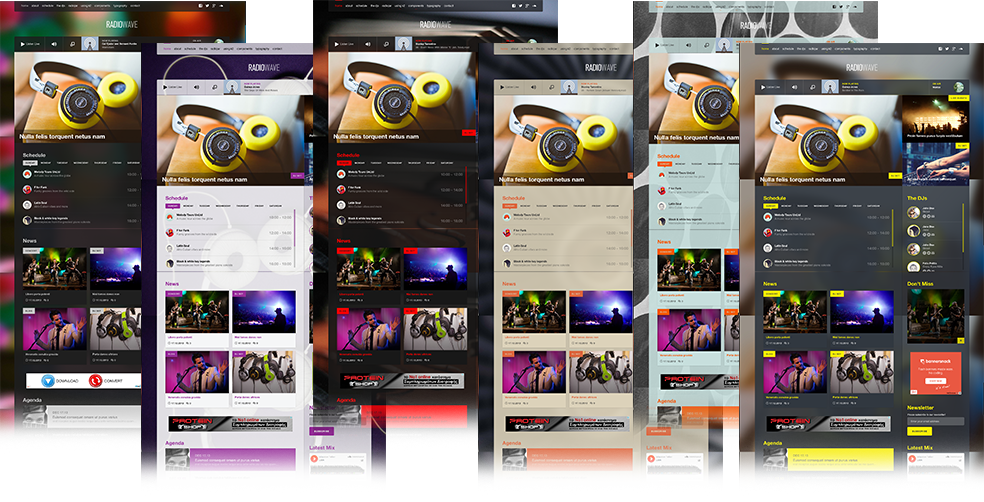Open bannersnack ad in yellow theme sidebar
Viewport: 984px width, 502px height.
coord(936,373)
